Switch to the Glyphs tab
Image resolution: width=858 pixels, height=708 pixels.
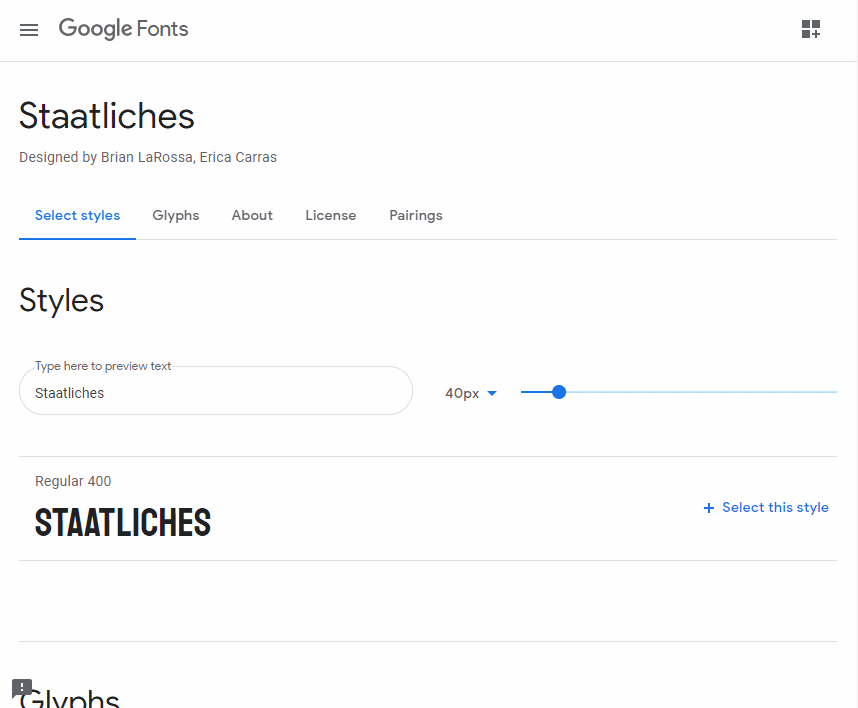pyautogui.click(x=176, y=216)
